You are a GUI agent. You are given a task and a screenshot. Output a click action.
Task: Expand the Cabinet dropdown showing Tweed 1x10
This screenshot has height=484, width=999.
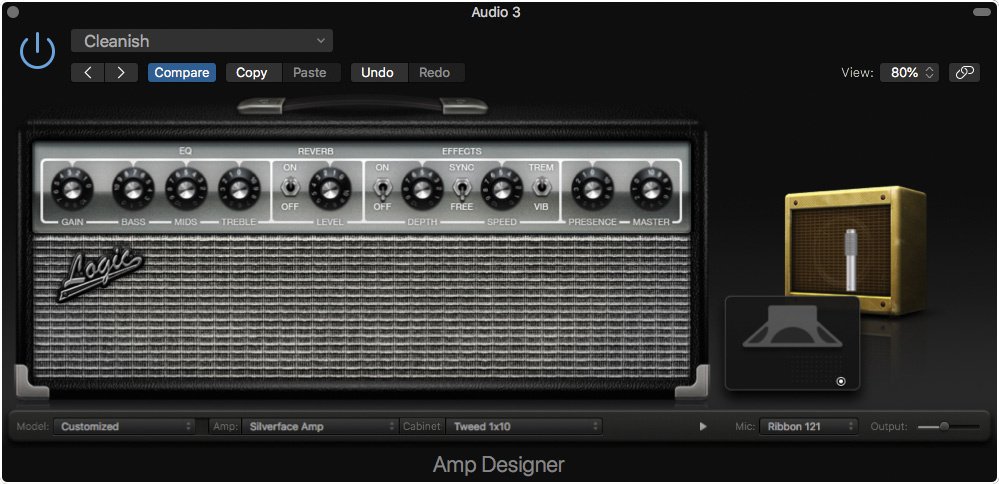pyautogui.click(x=524, y=426)
